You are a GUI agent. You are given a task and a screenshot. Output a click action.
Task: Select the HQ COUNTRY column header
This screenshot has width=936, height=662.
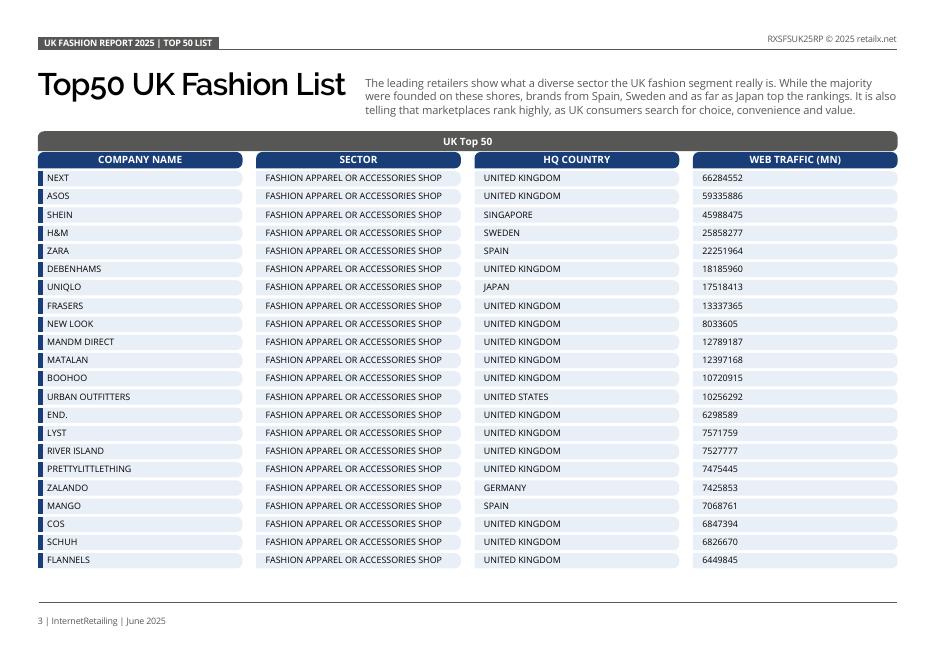click(x=576, y=160)
